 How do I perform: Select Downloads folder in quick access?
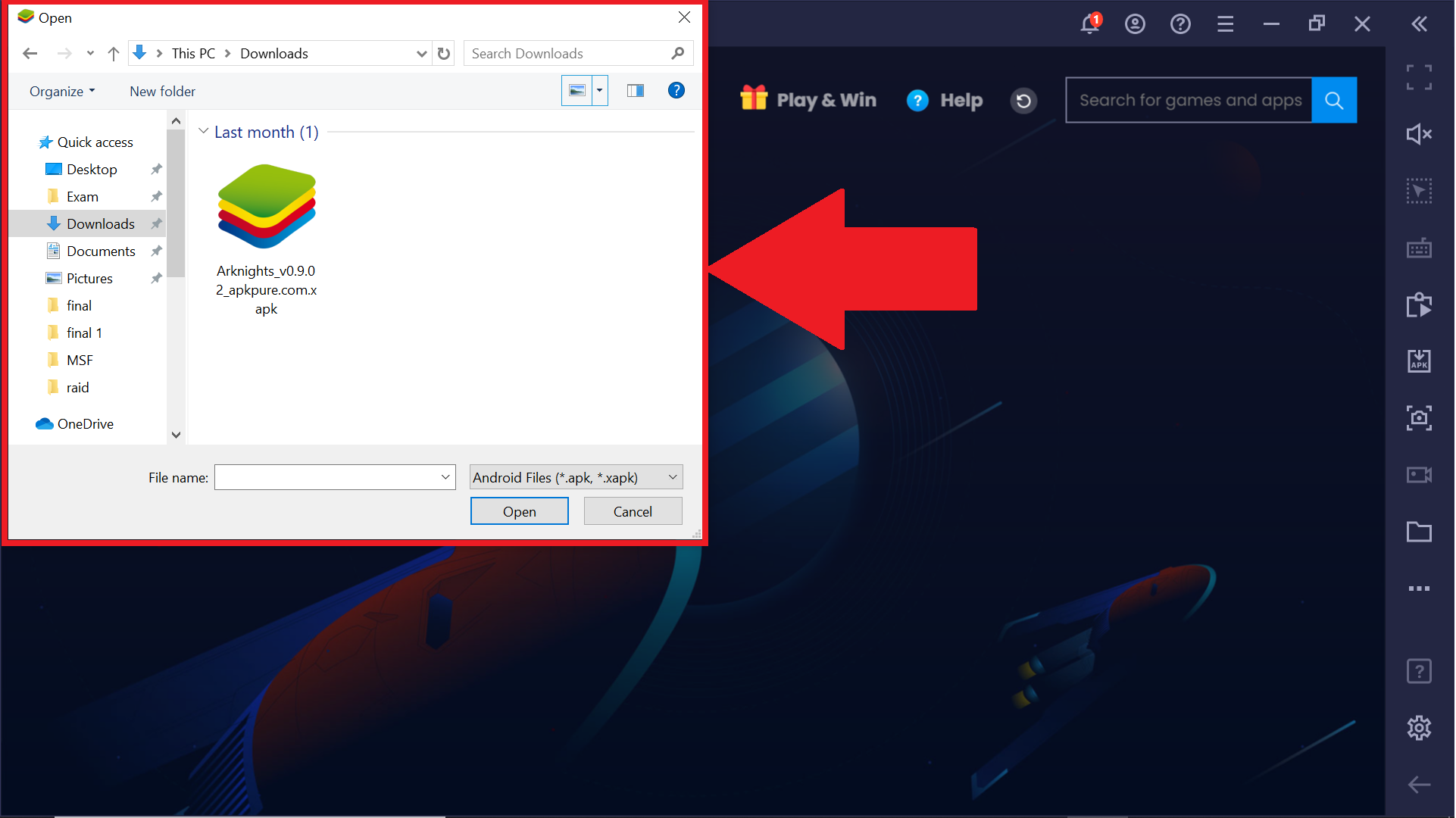[100, 223]
